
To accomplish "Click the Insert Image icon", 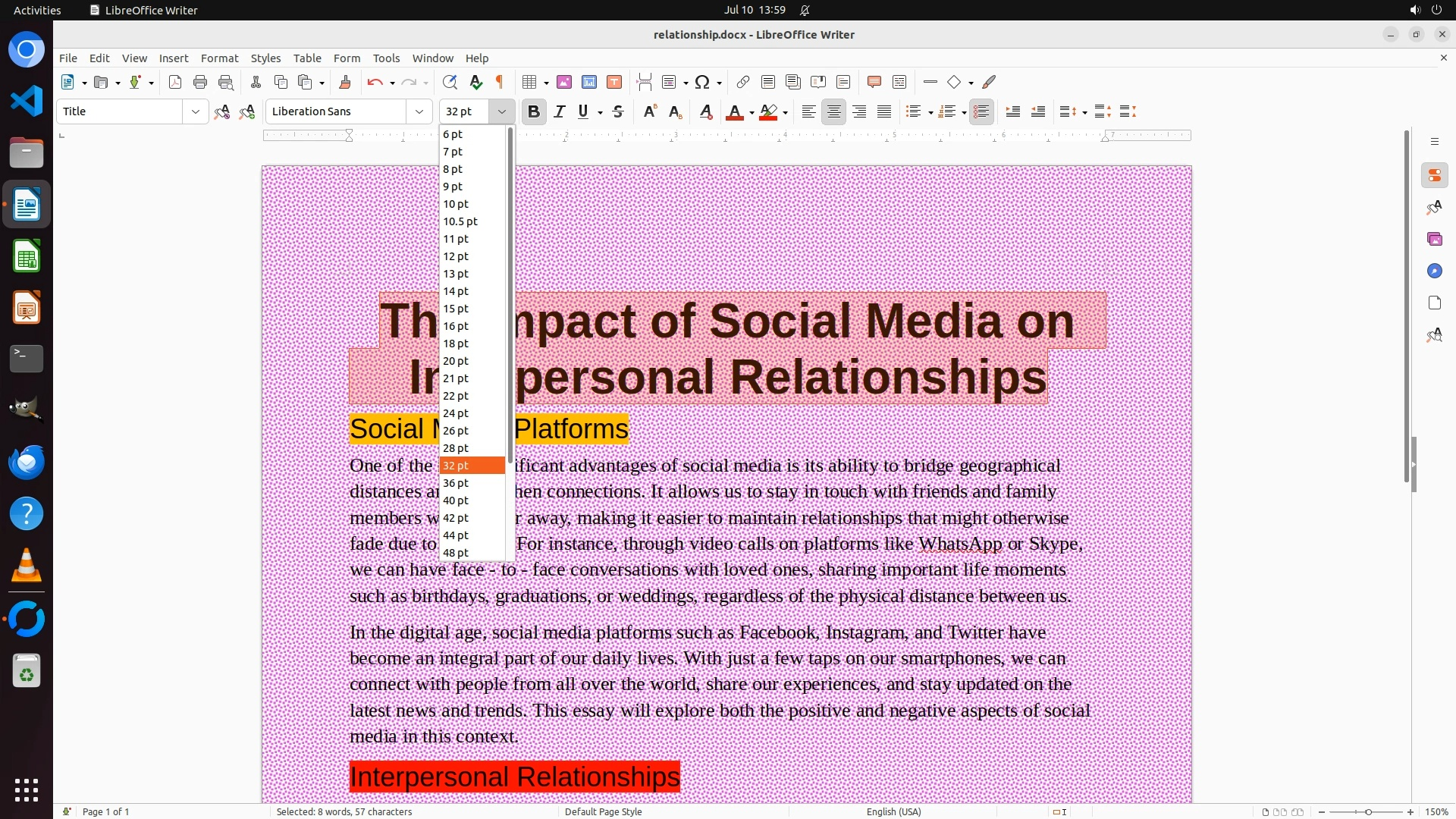I will tap(564, 83).
